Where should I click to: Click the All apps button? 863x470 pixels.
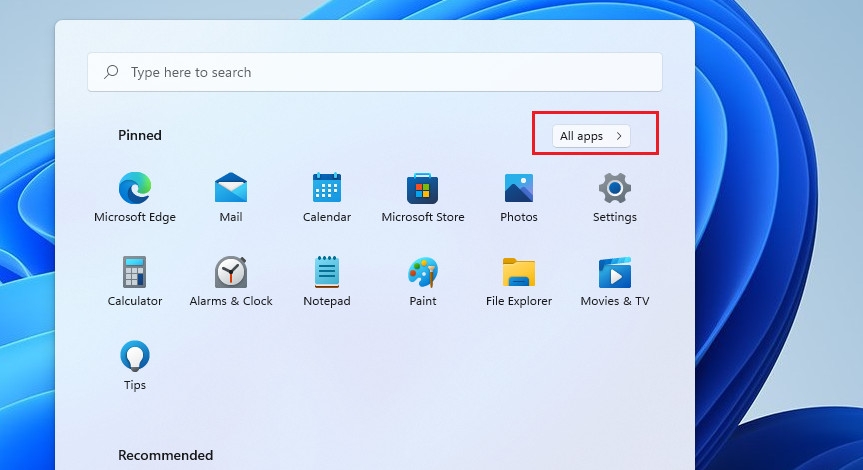[591, 136]
